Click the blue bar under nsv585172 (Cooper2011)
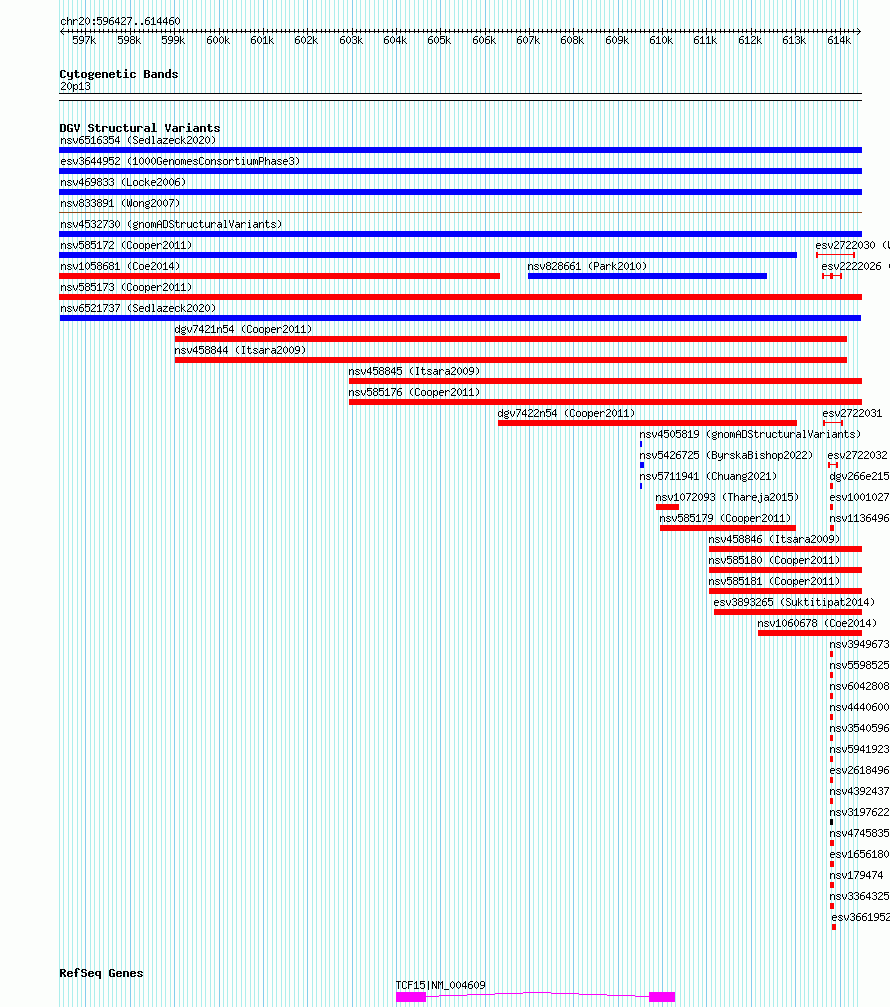 point(428,255)
